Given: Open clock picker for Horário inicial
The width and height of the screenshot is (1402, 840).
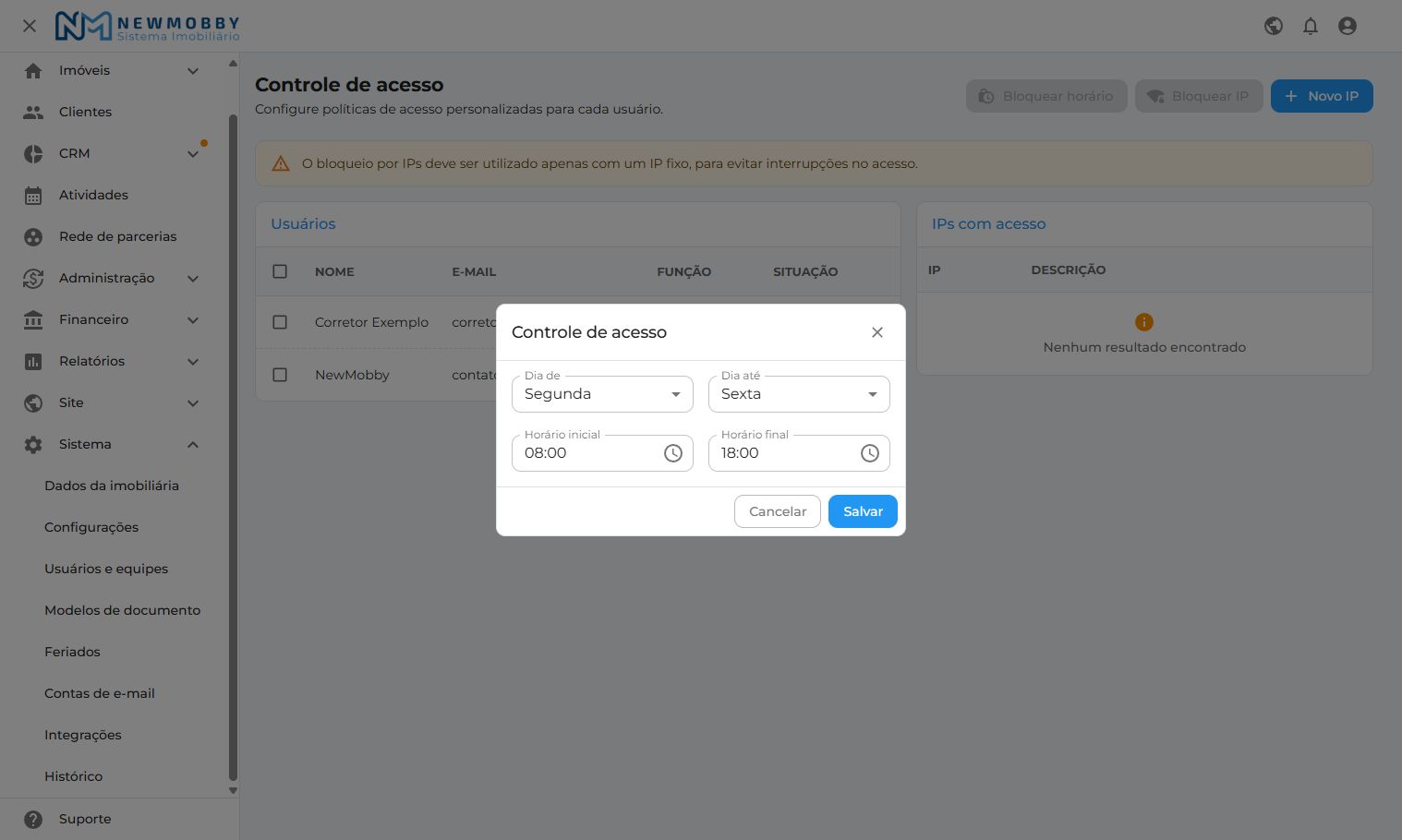Looking at the screenshot, I should click(673, 453).
